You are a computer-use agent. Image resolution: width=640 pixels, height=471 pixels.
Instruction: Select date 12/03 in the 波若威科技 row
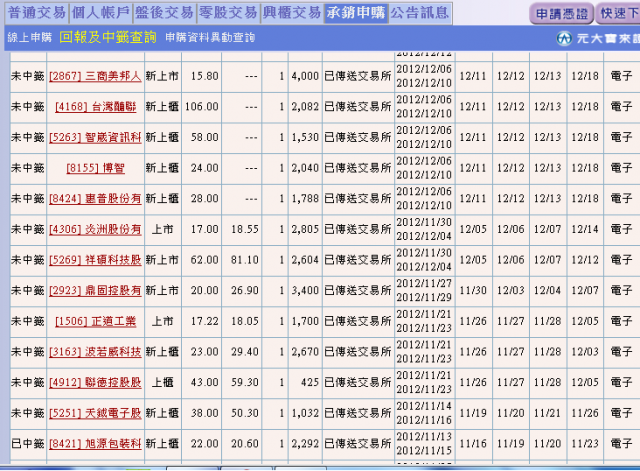pos(585,352)
